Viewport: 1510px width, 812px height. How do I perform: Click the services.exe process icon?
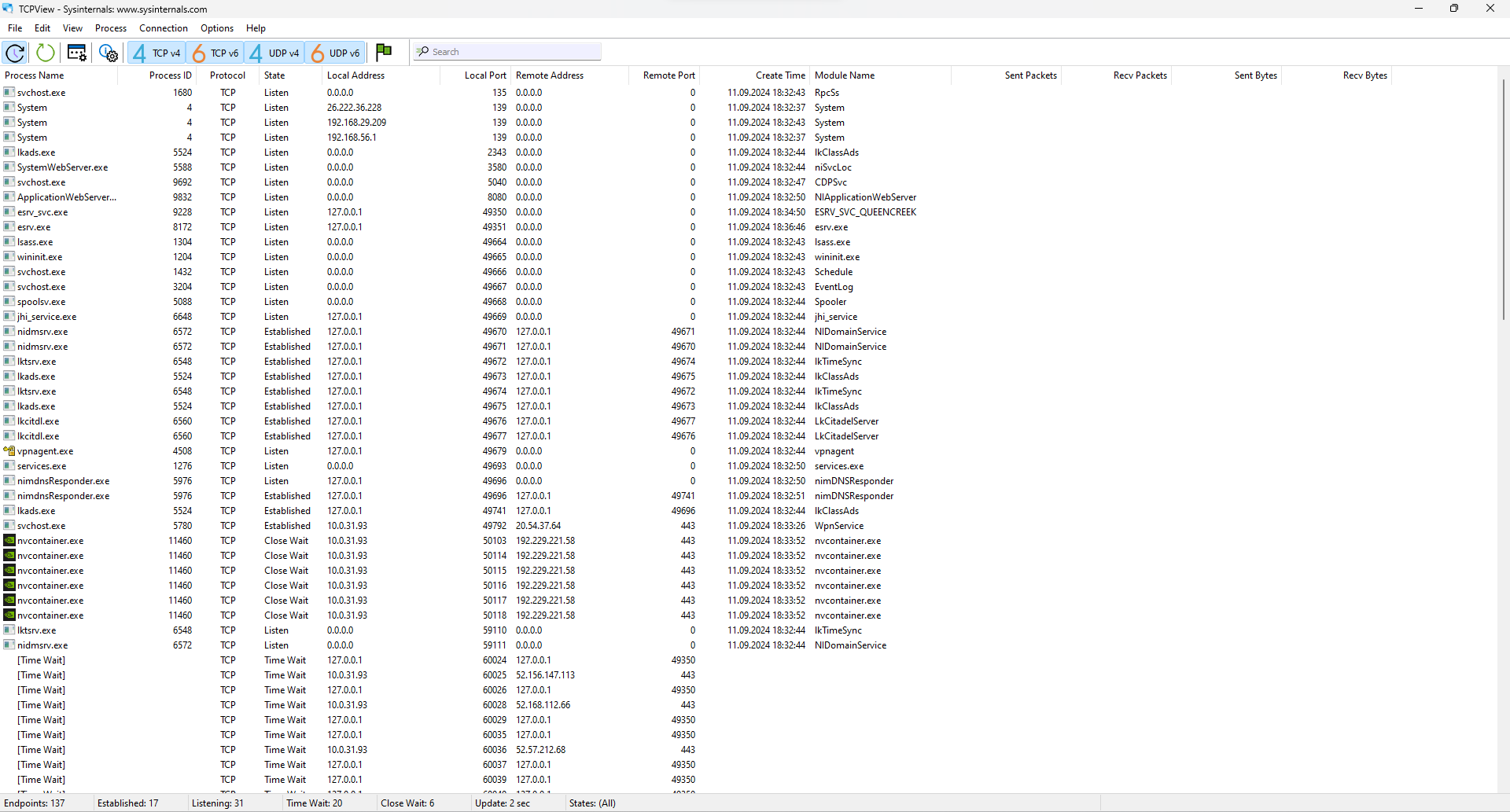[x=9, y=466]
